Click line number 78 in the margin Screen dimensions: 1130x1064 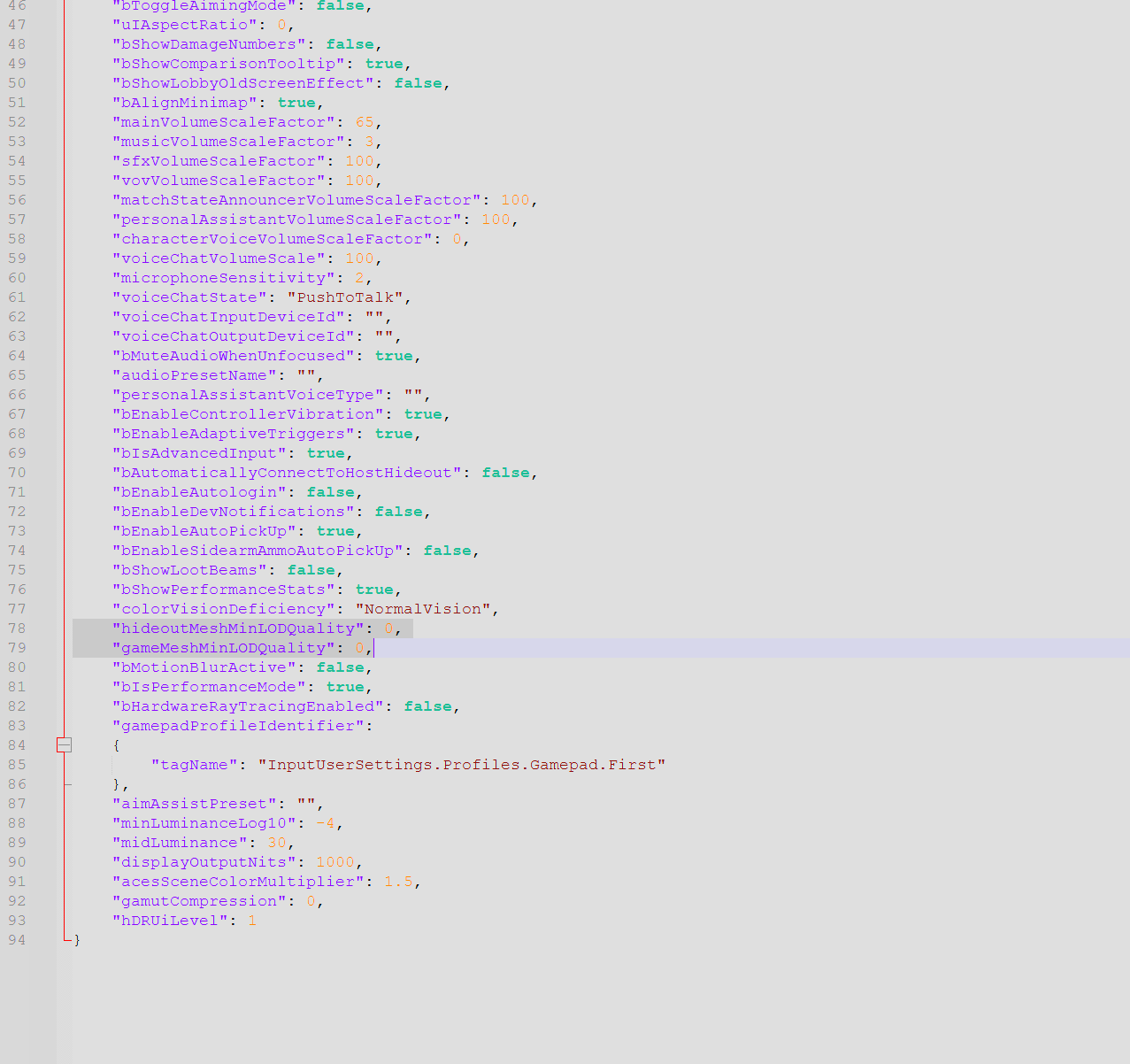[x=17, y=628]
